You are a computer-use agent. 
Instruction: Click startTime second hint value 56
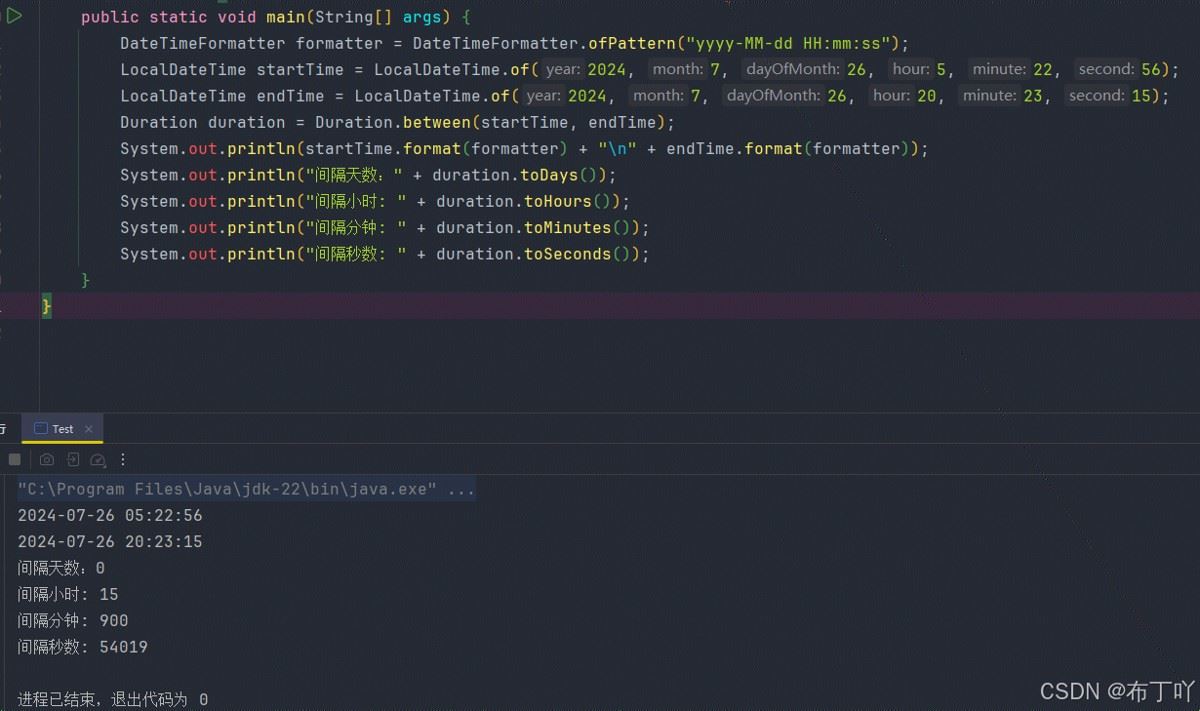click(1150, 70)
